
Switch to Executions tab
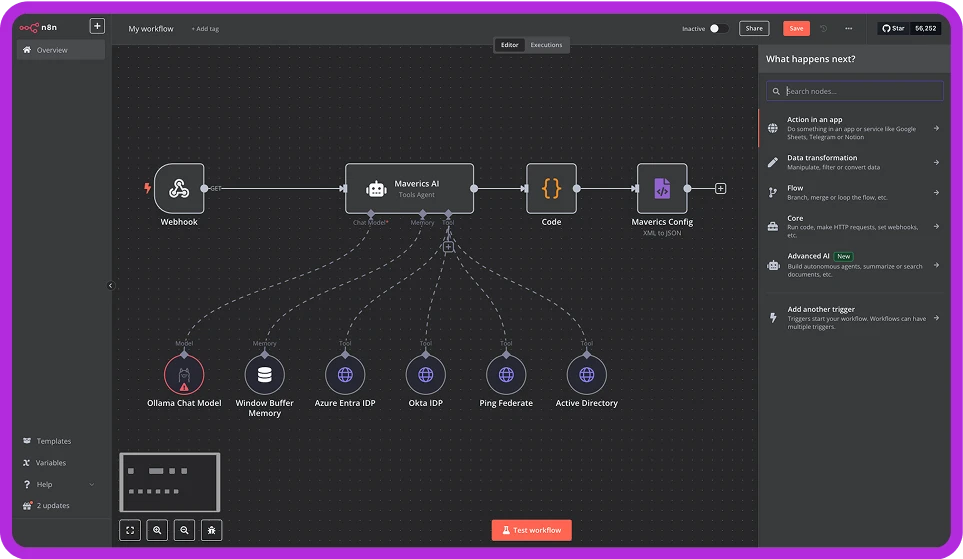[x=546, y=45]
